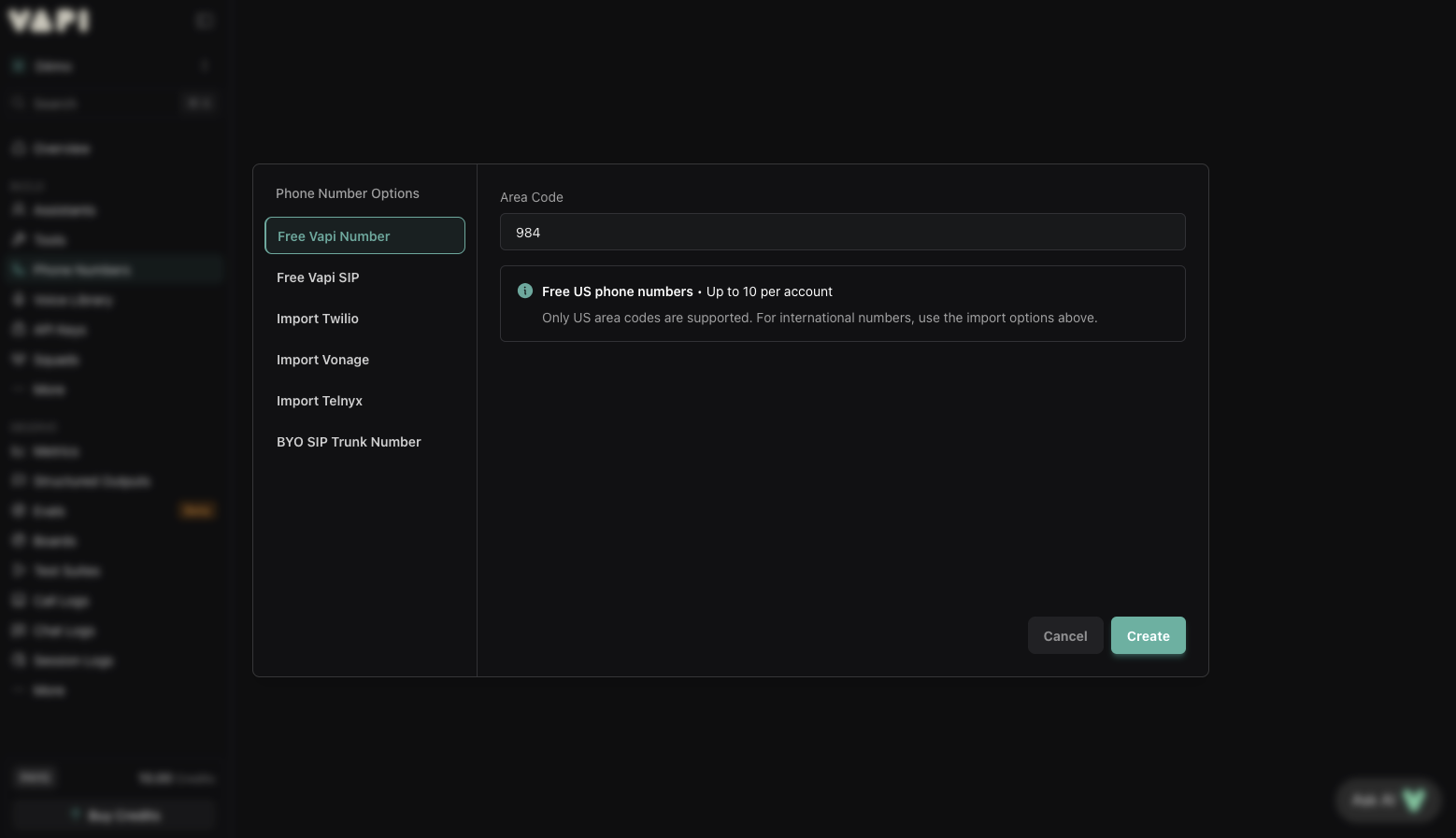Select the Import Telnyx option
Image resolution: width=1456 pixels, height=838 pixels.
coord(364,400)
